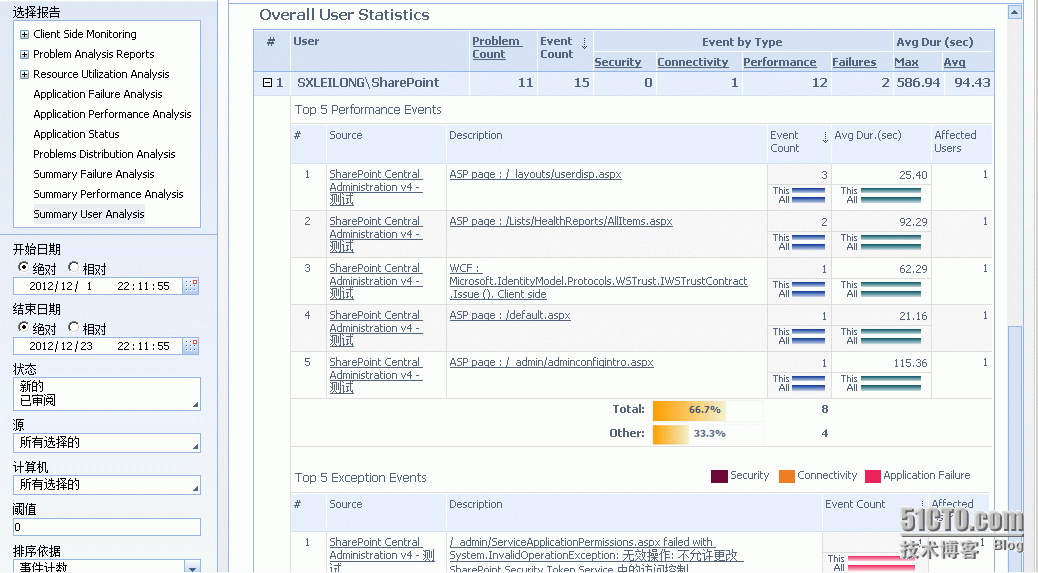Click the Security legend color swatch
Screen dimensions: 1038x573
719,476
